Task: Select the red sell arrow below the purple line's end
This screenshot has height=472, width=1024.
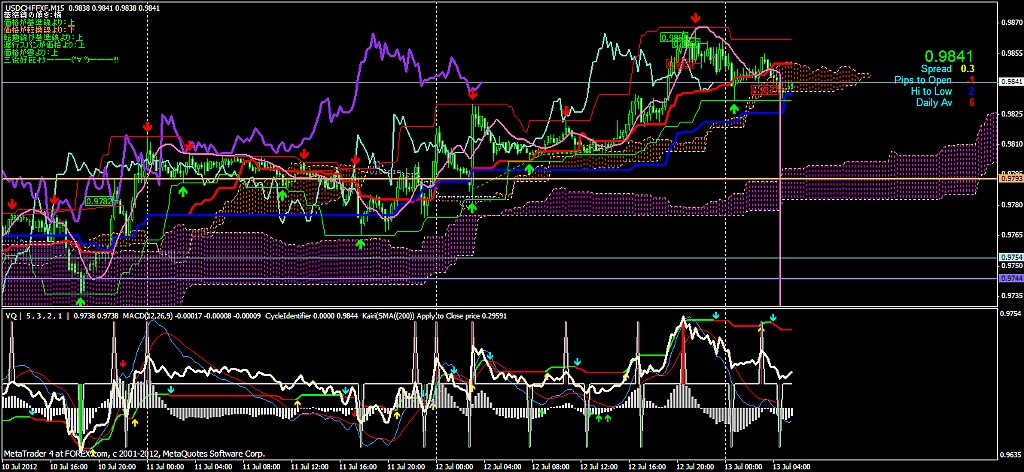Action: click(x=473, y=93)
